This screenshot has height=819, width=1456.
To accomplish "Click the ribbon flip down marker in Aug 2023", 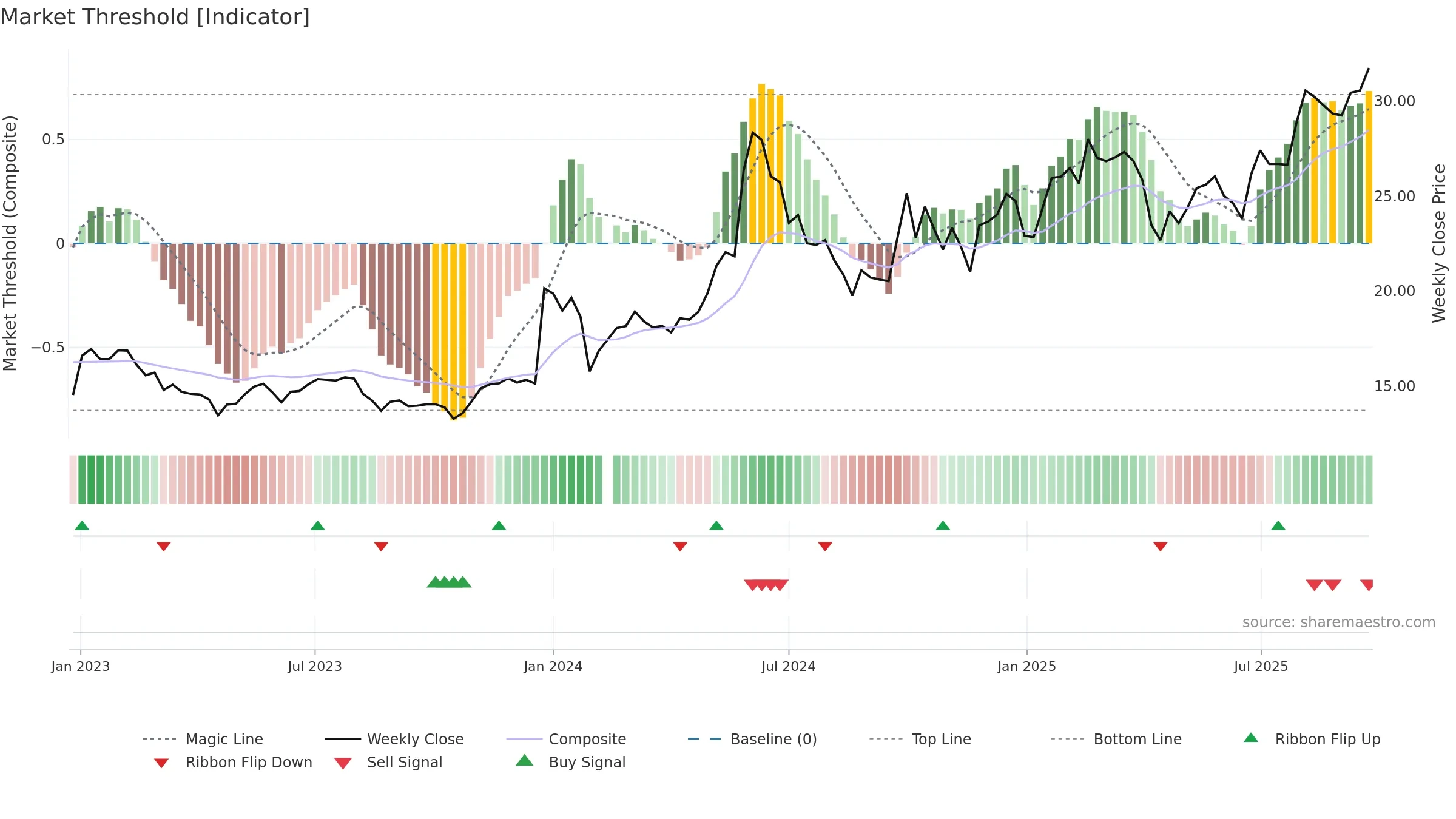I will tap(381, 547).
